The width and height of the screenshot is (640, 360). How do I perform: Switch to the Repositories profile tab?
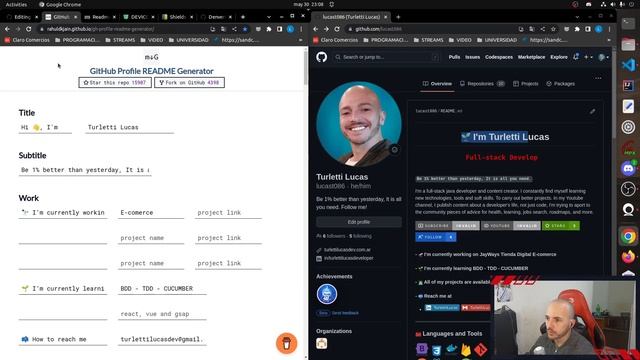482,84
